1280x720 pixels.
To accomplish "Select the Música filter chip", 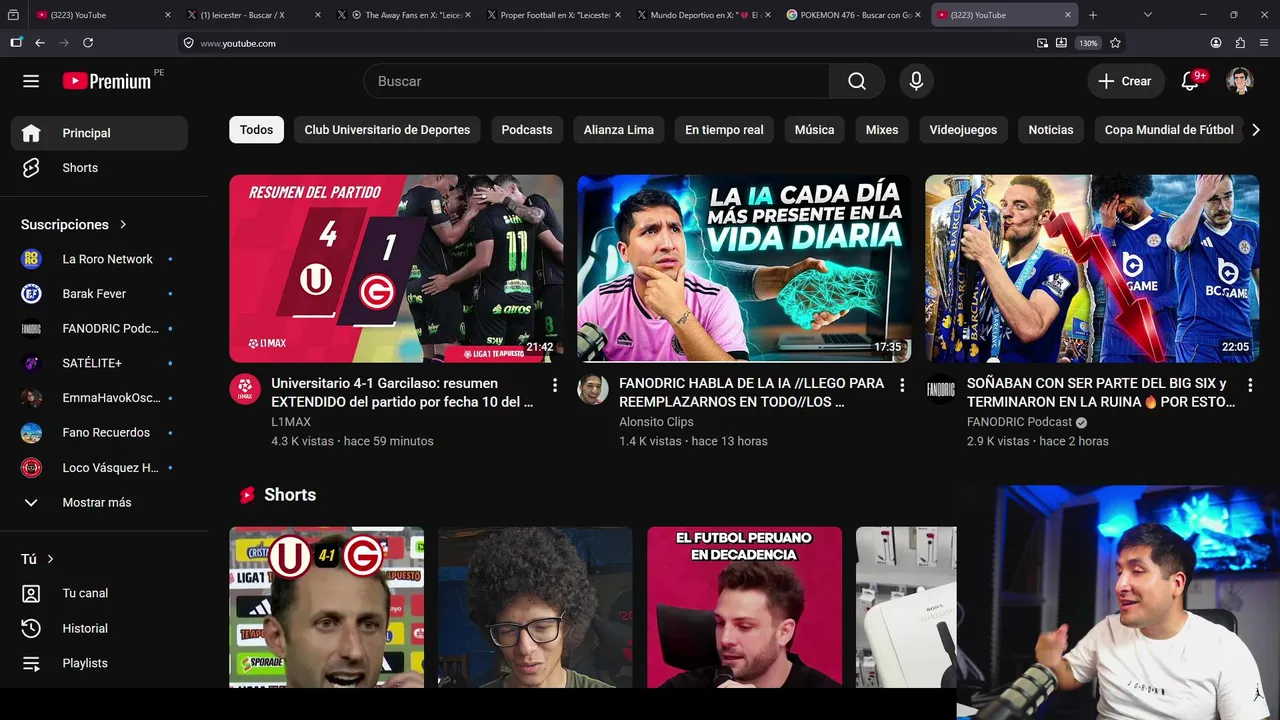I will [814, 130].
